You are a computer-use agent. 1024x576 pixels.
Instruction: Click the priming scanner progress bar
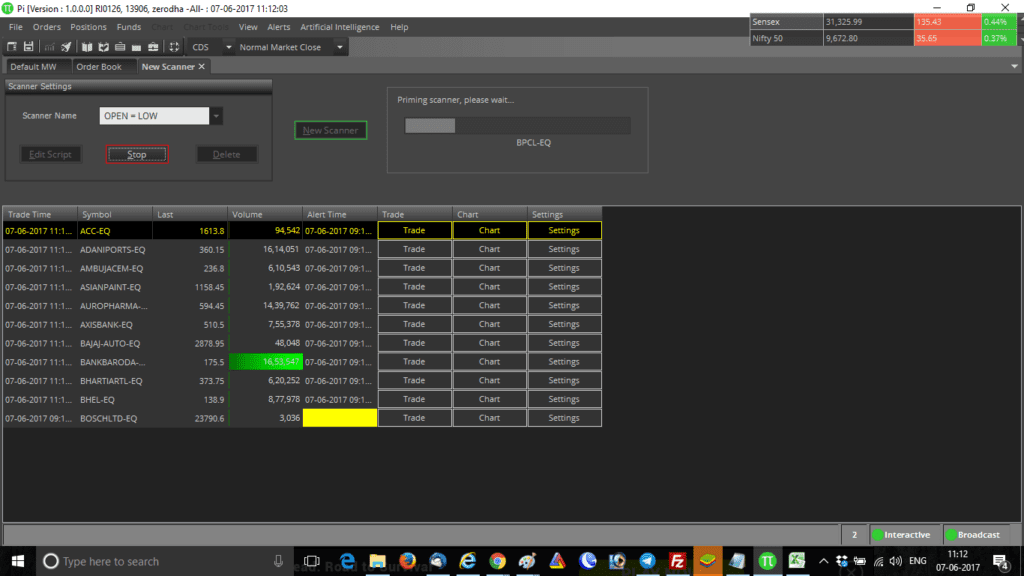(x=516, y=125)
